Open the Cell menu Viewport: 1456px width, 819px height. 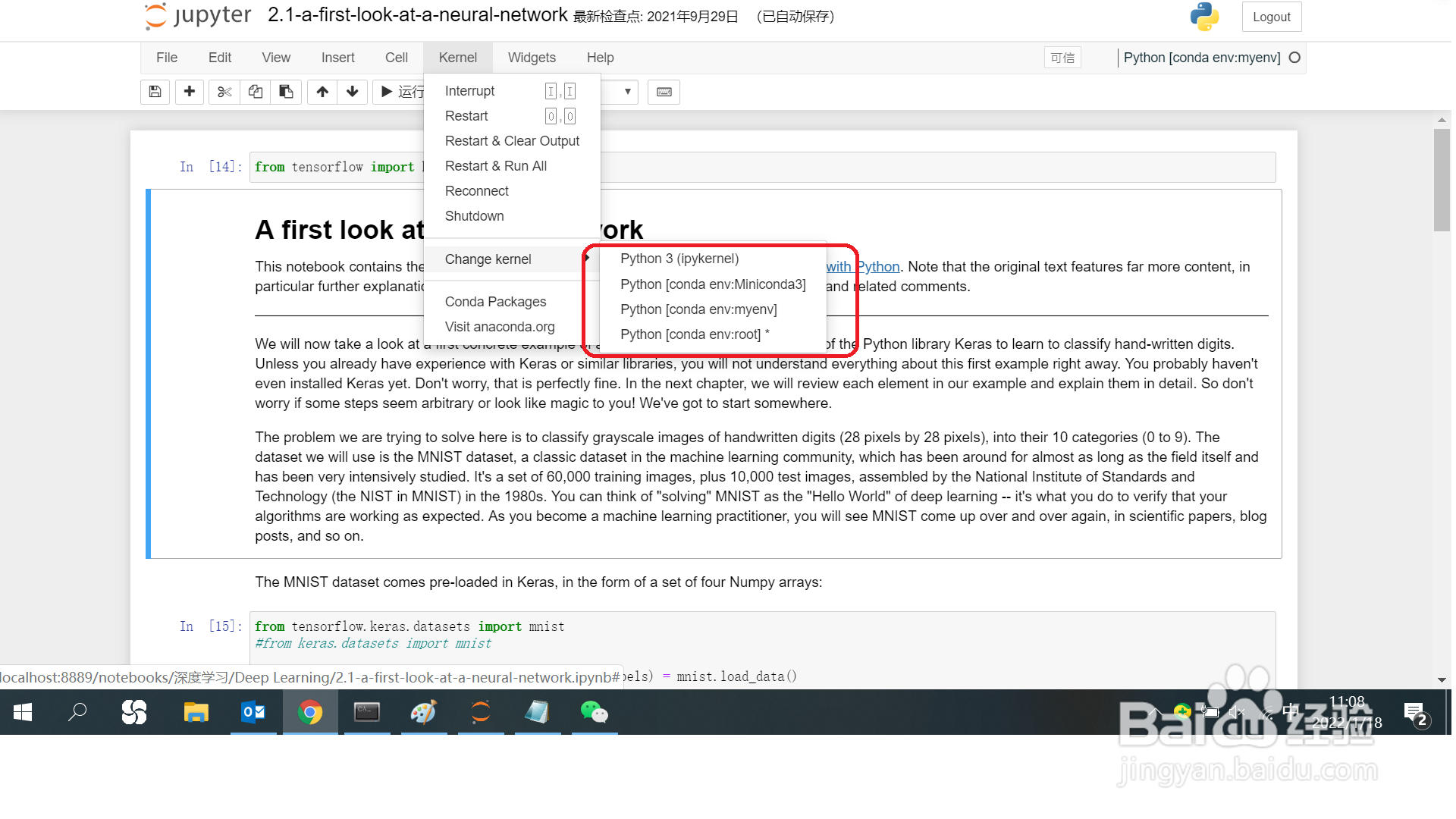click(x=397, y=58)
